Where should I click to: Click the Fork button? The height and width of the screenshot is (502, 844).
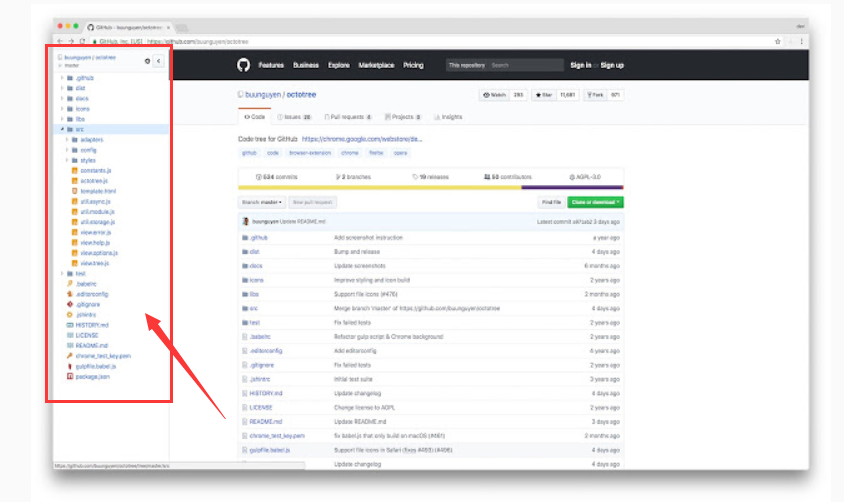(596, 95)
